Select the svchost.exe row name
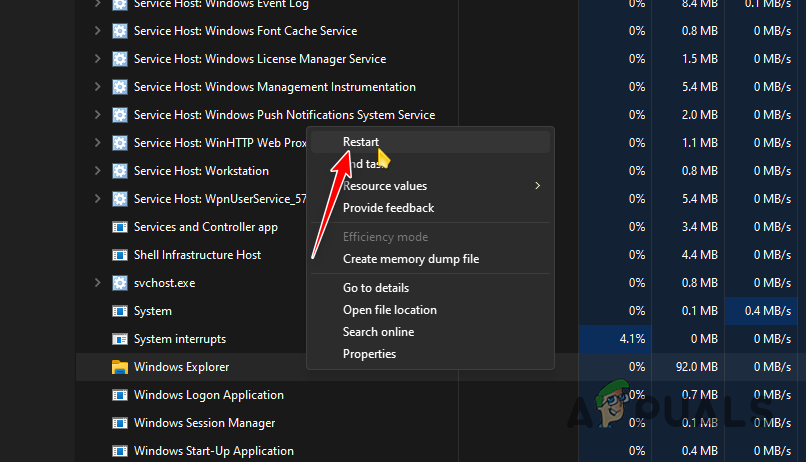806x462 pixels. coord(164,283)
